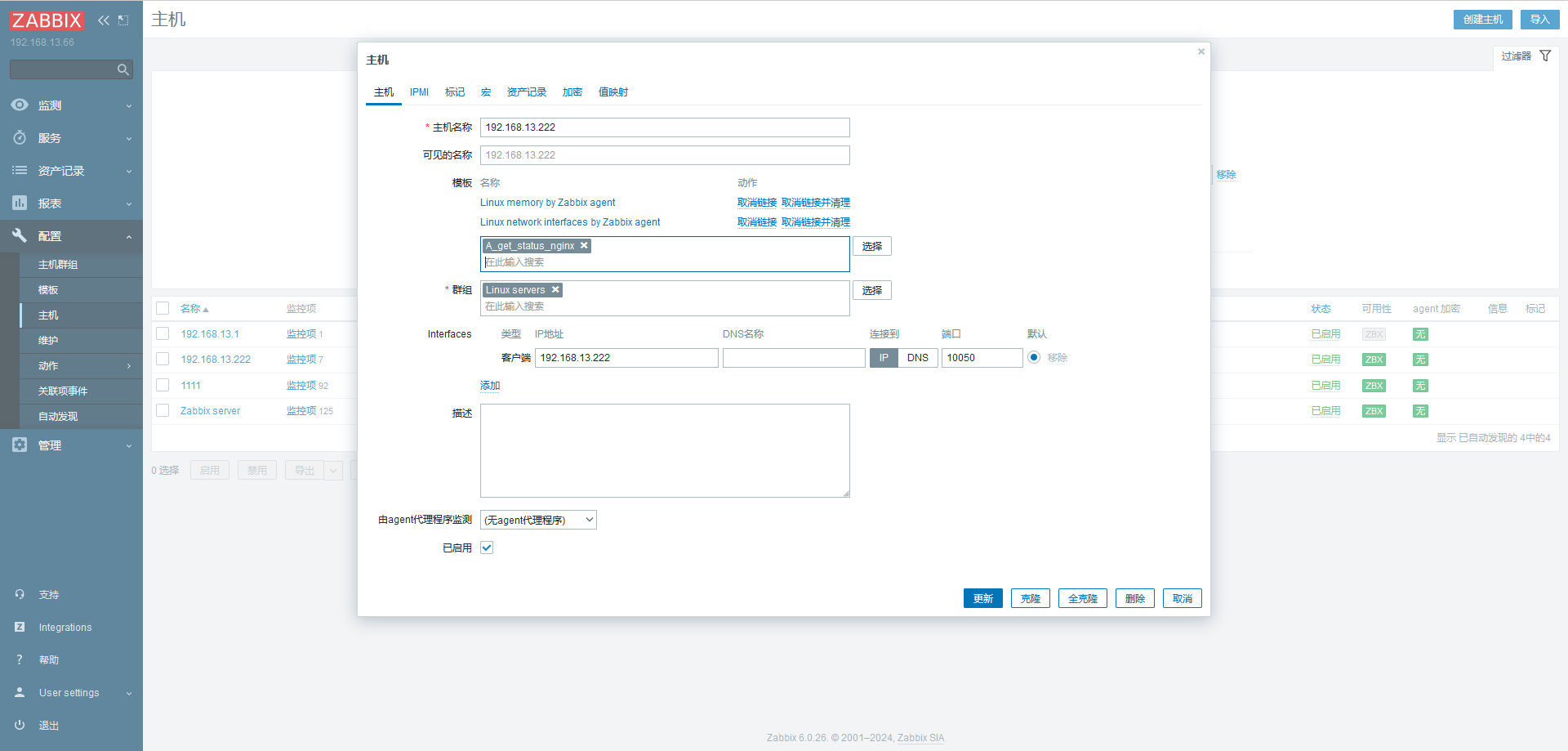Check the box for host 192.168.13.1

pos(163,333)
